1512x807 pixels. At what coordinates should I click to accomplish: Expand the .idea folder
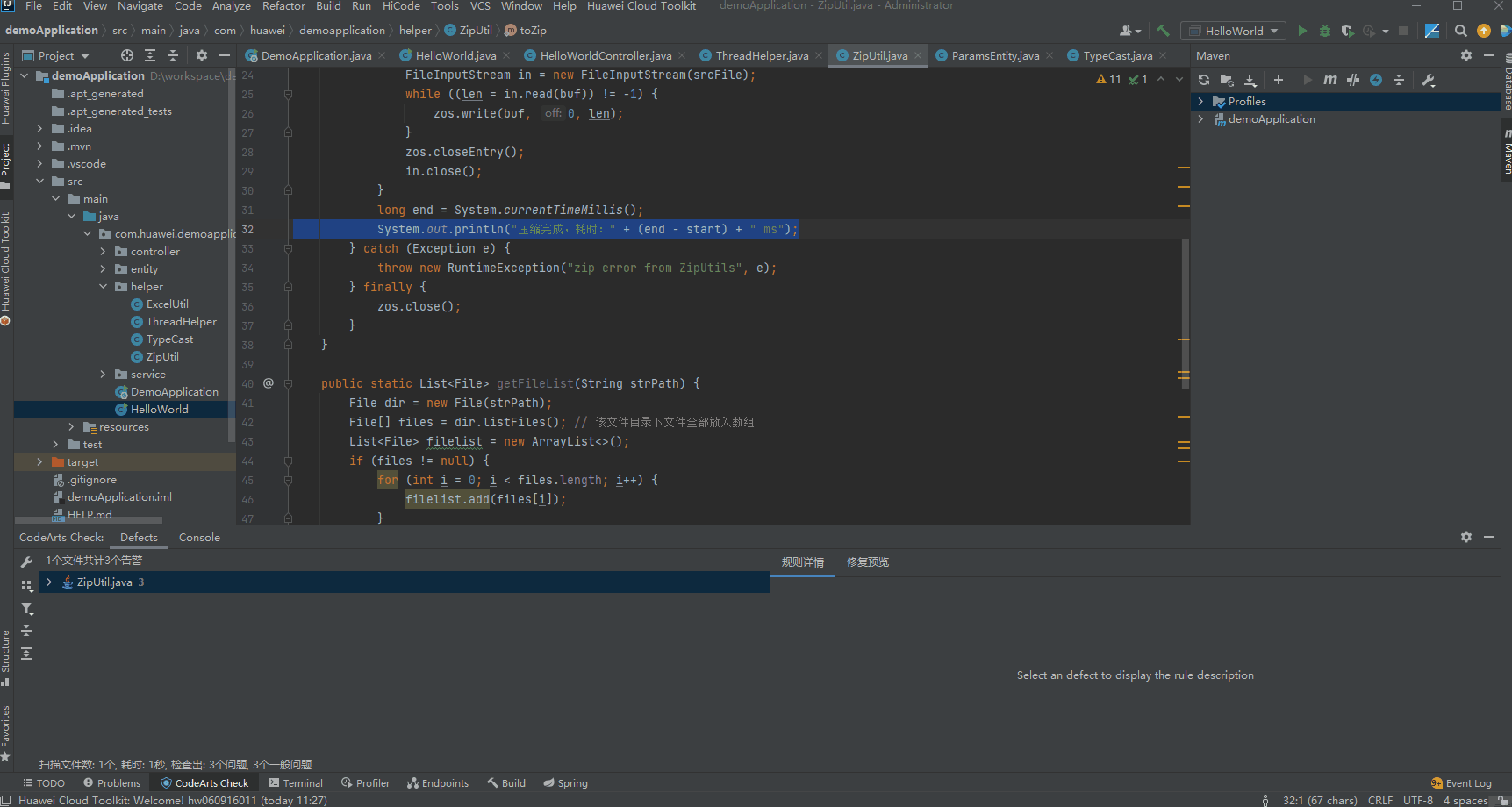pos(39,129)
